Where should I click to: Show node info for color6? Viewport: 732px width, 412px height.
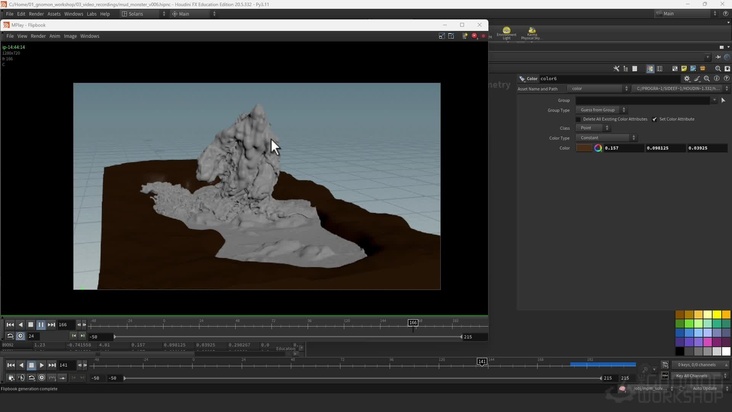pos(717,79)
